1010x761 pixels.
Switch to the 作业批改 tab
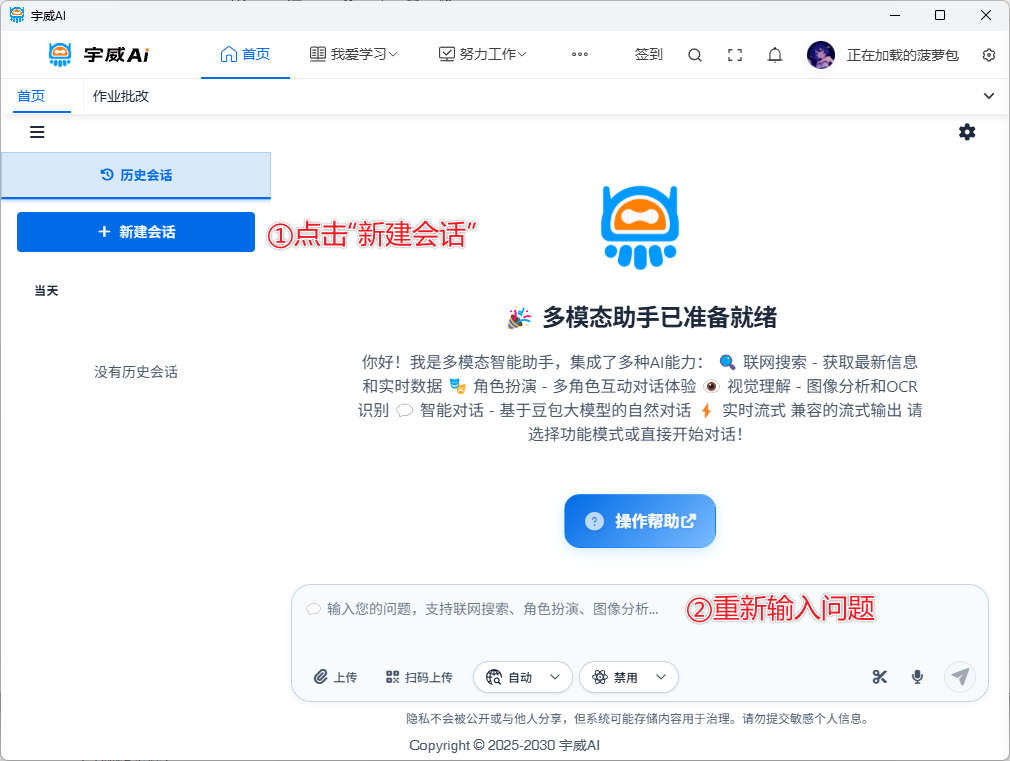coord(121,96)
